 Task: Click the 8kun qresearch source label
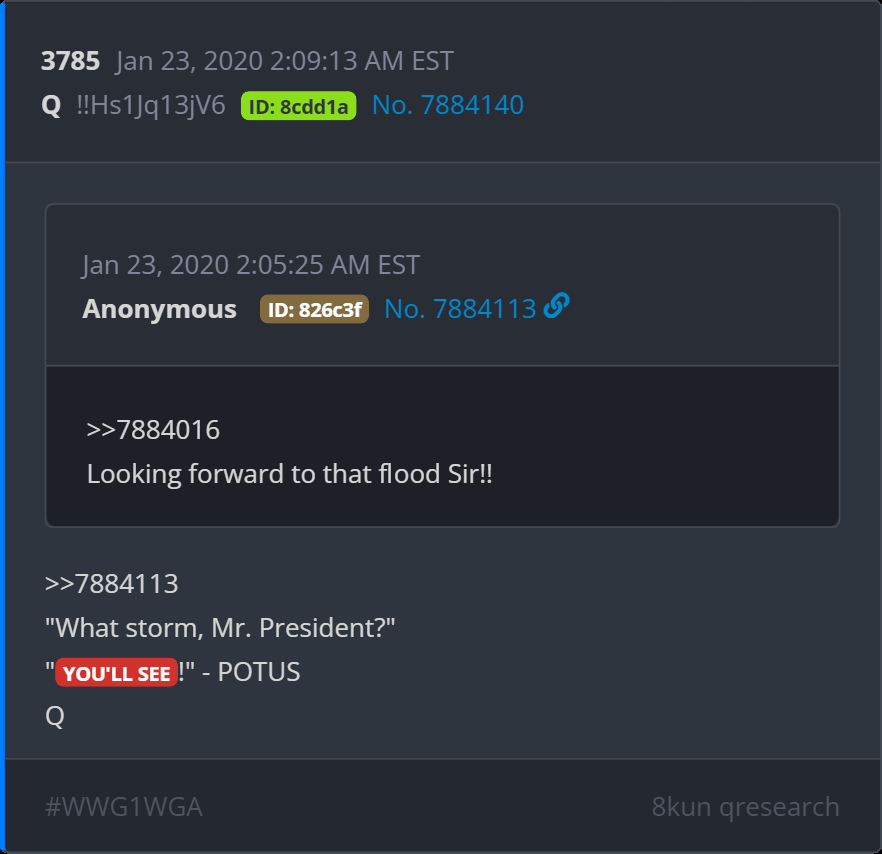[745, 807]
